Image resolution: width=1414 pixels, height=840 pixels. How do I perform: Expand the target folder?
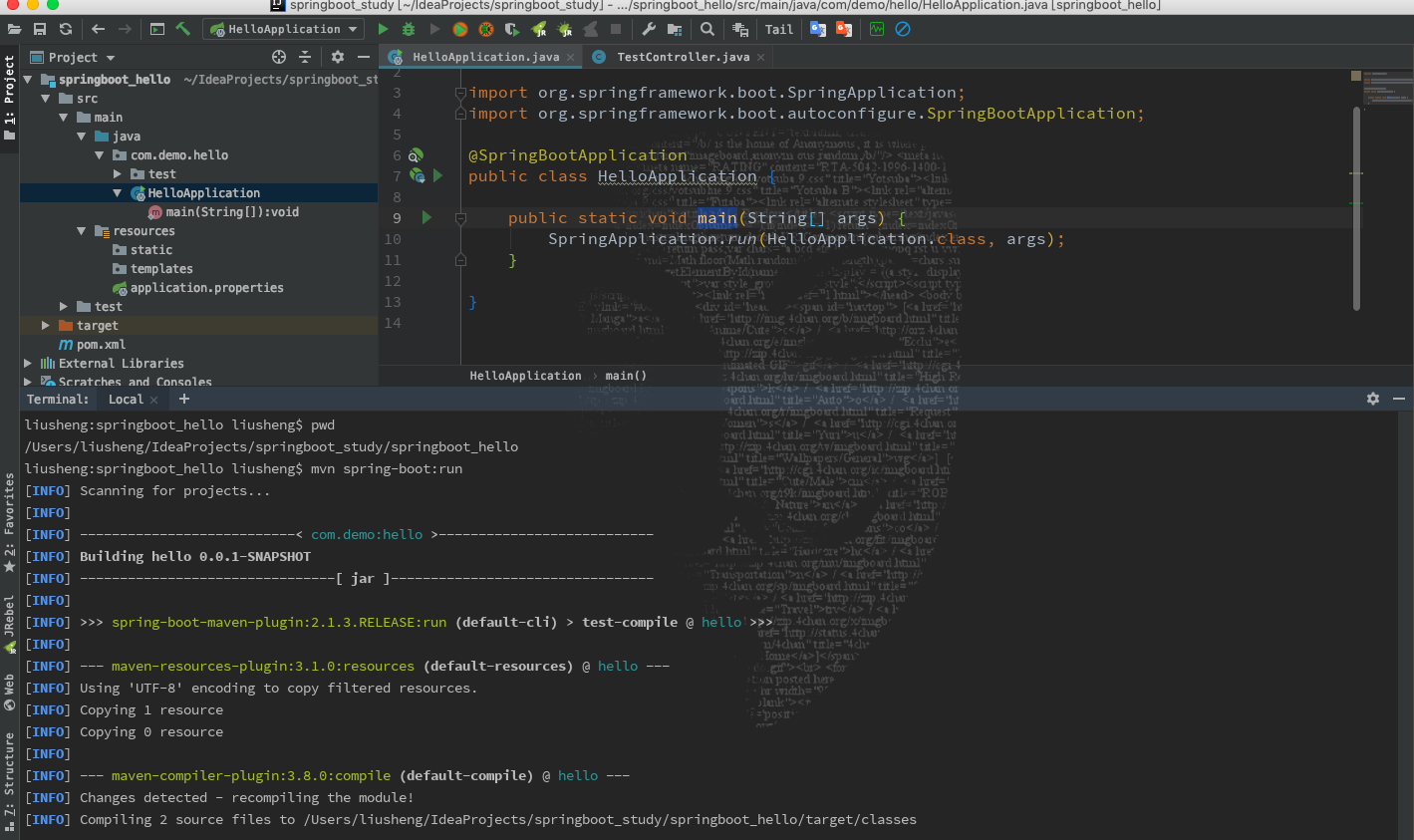click(x=46, y=325)
